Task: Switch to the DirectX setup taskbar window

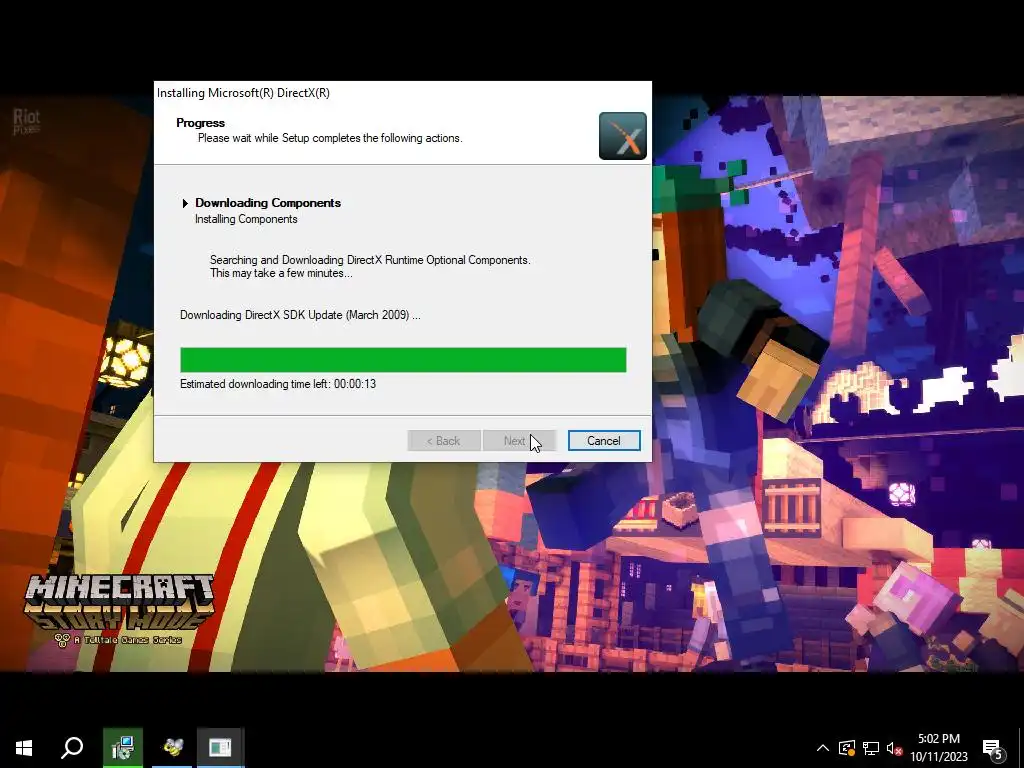Action: 220,748
